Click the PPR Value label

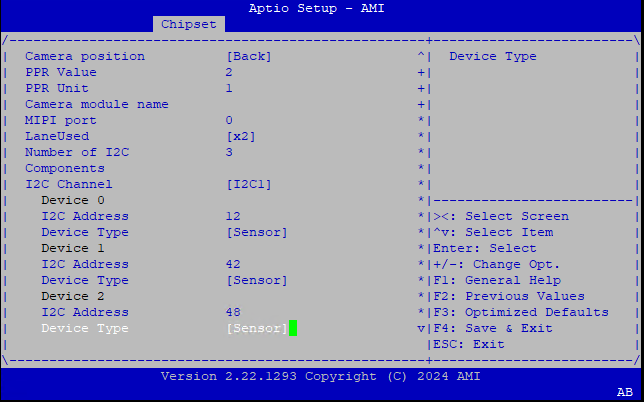coord(61,72)
